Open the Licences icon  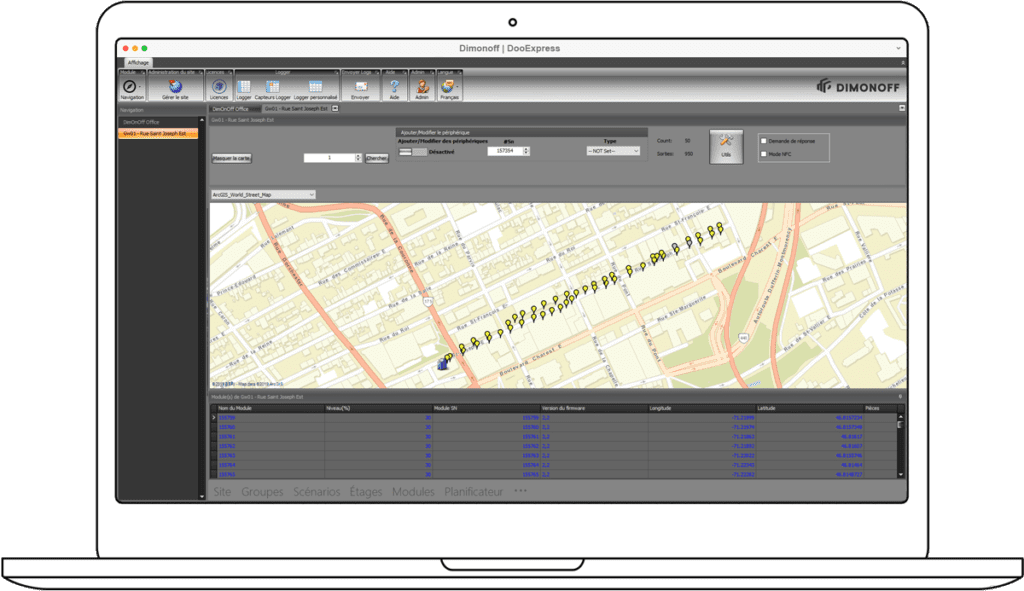(x=218, y=87)
